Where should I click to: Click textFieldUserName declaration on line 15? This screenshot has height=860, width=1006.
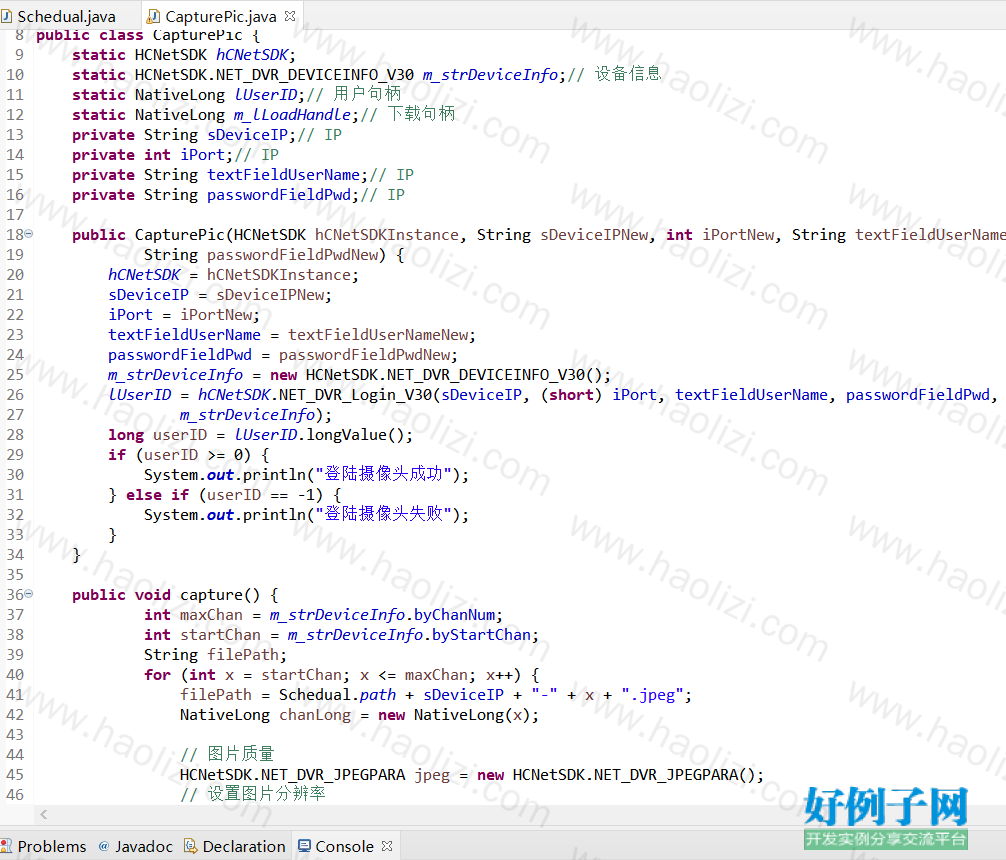coord(284,175)
